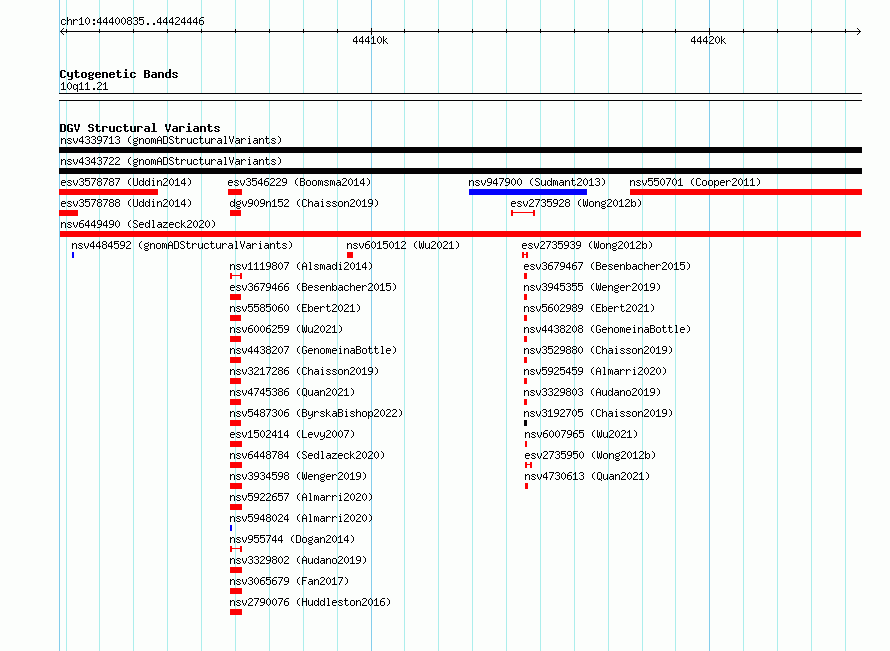Click the DGV Structural Variants track title

(140, 128)
